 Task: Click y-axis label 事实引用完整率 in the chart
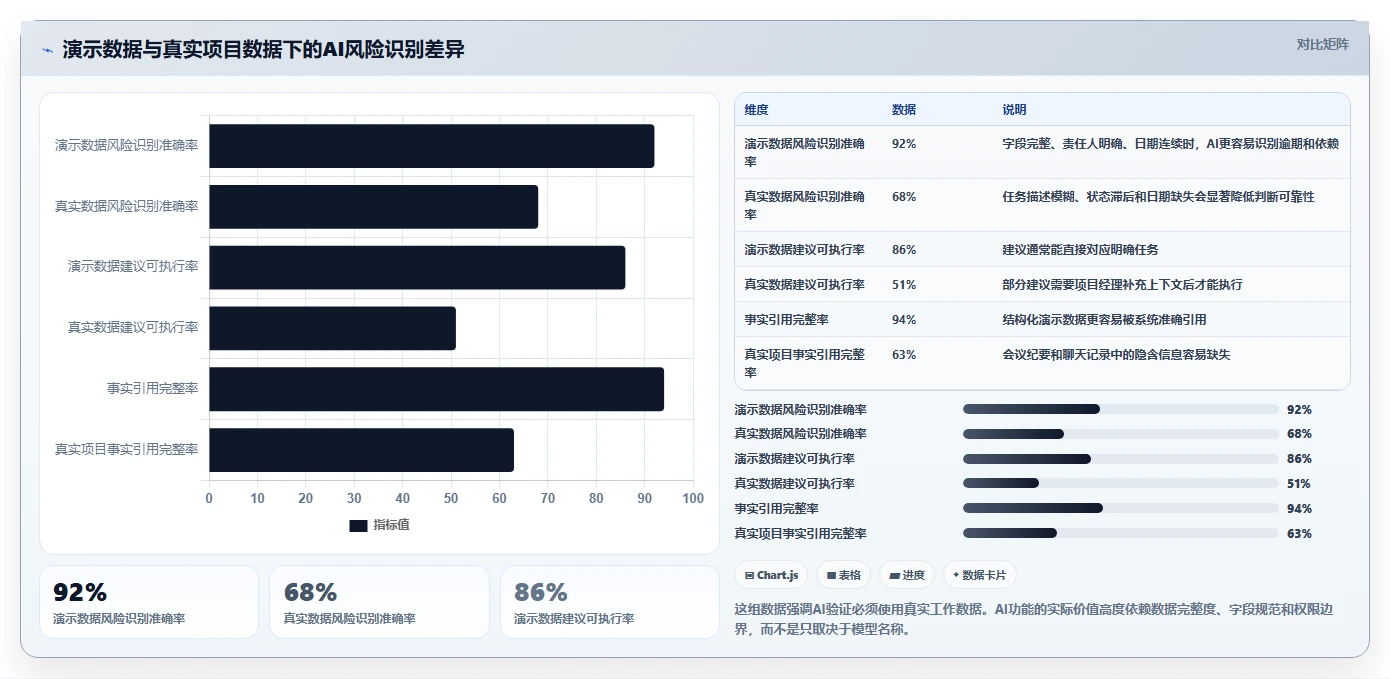tap(153, 389)
